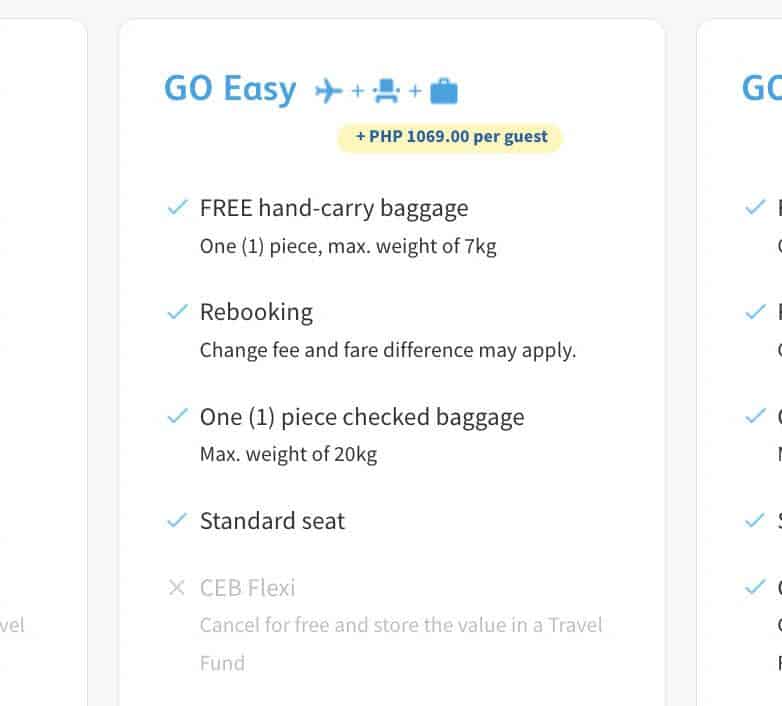Screen dimensions: 782x706
Task: Click the seat icon in the GO Easy header
Action: point(386,92)
